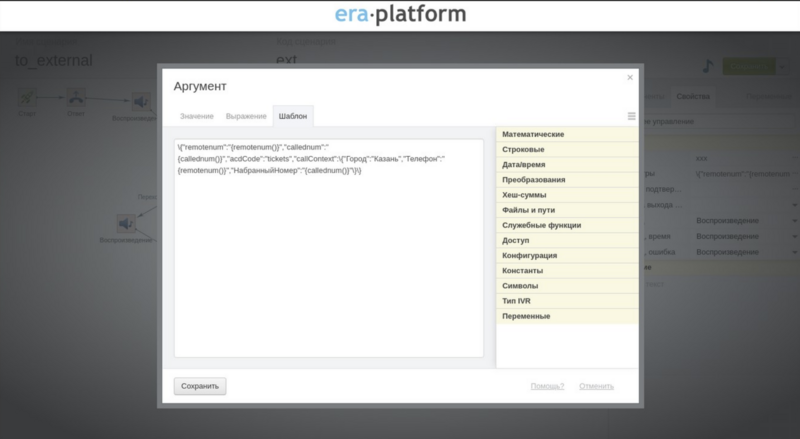Select the Шаблон tab

tap(293, 116)
